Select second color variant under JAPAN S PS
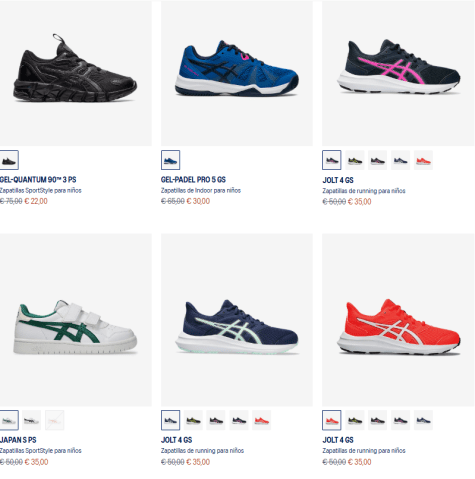Viewport: 475px width, 479px height. 32,420
